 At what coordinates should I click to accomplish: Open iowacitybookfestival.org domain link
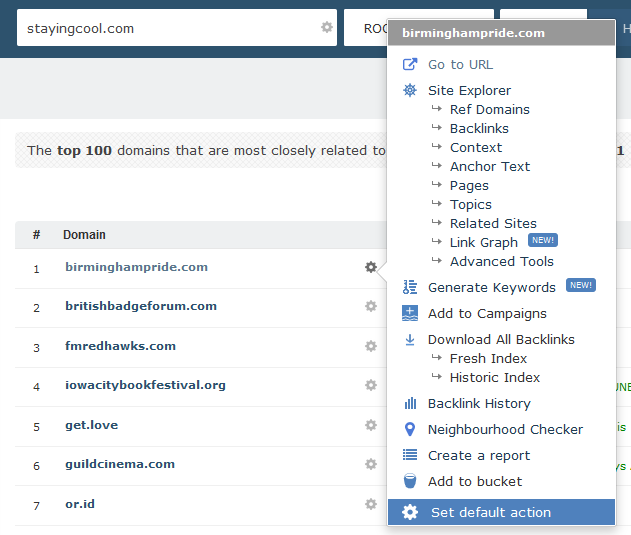coord(145,385)
